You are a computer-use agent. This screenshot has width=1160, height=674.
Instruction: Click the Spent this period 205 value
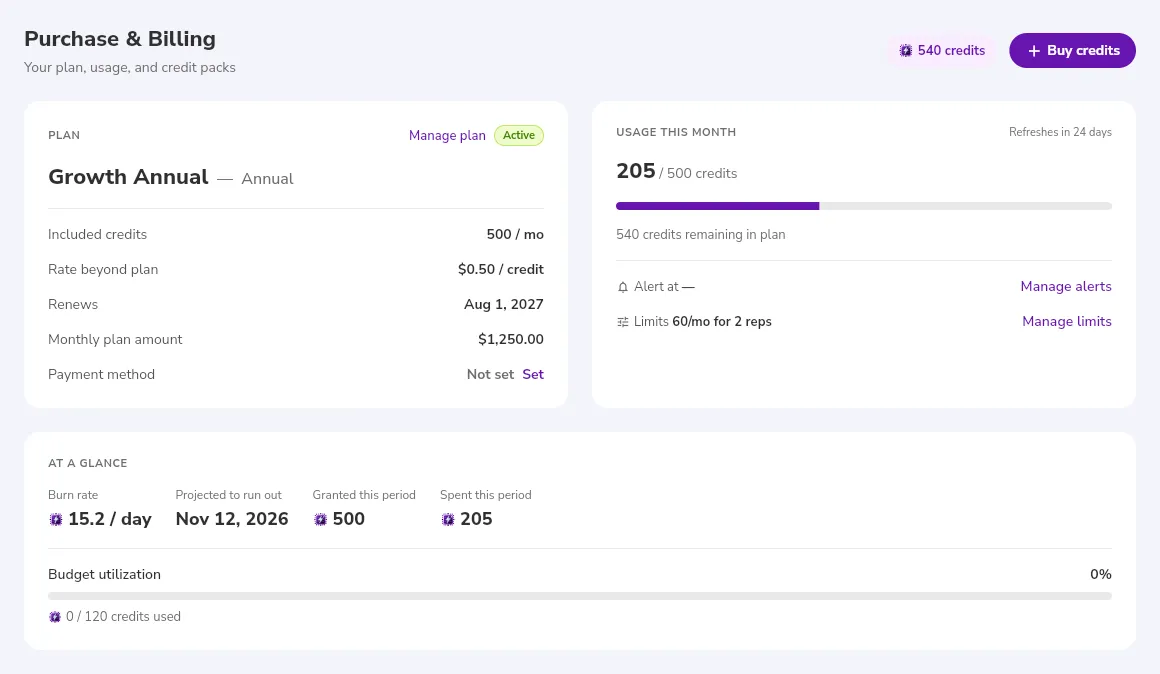(x=476, y=519)
